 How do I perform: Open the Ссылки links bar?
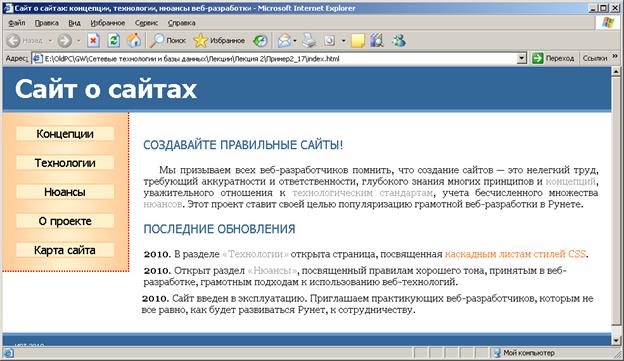(x=595, y=59)
